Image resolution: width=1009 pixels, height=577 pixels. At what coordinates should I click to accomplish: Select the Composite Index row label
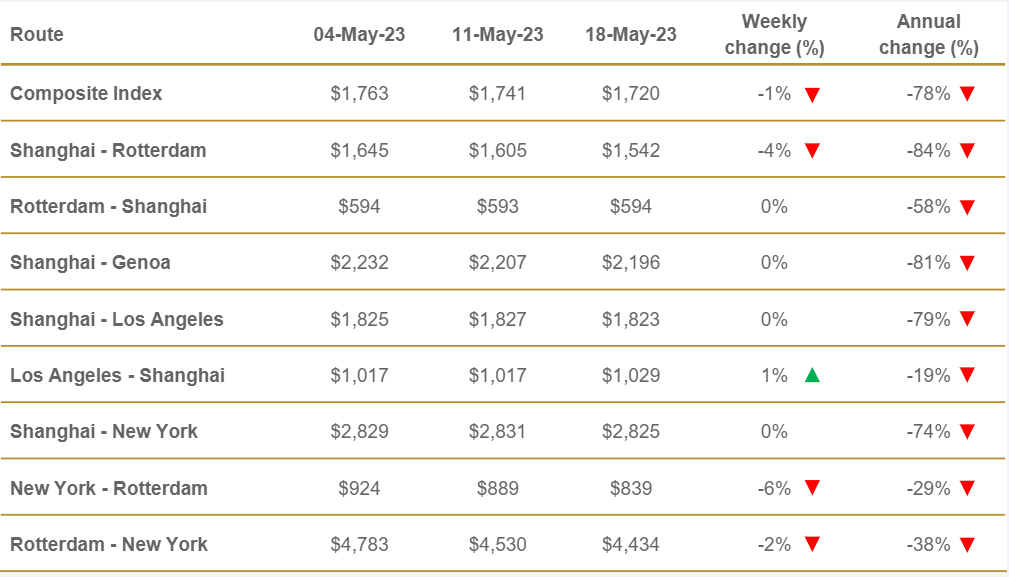click(x=86, y=94)
